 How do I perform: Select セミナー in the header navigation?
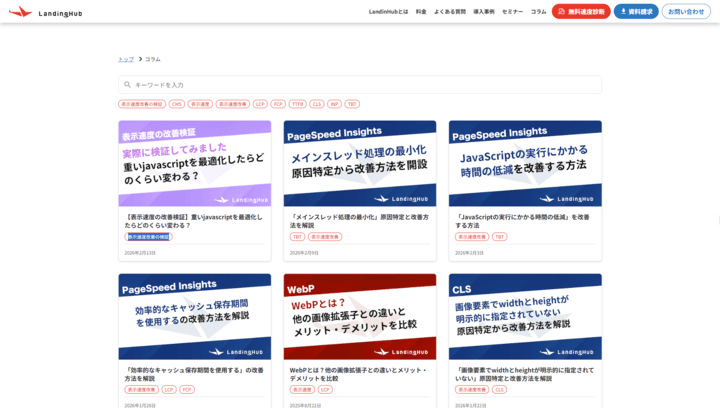[x=512, y=11]
